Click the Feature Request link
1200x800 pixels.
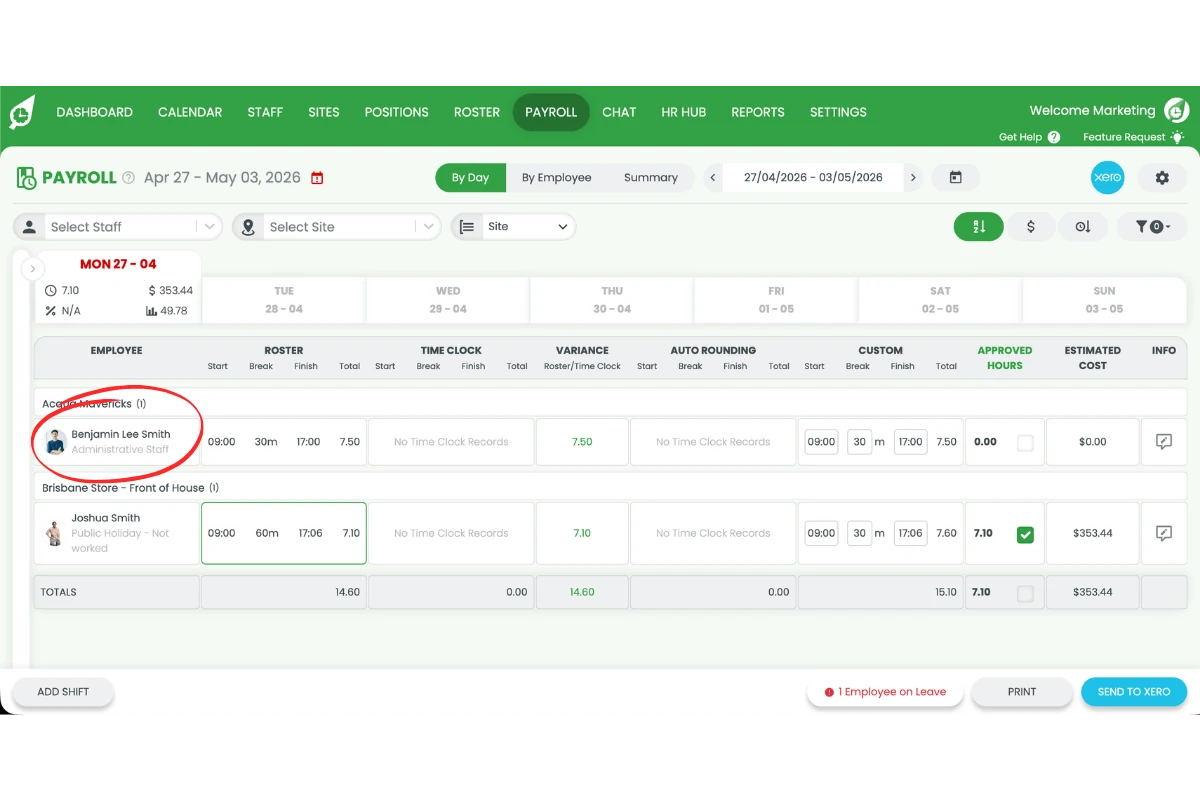pyautogui.click(x=1124, y=137)
